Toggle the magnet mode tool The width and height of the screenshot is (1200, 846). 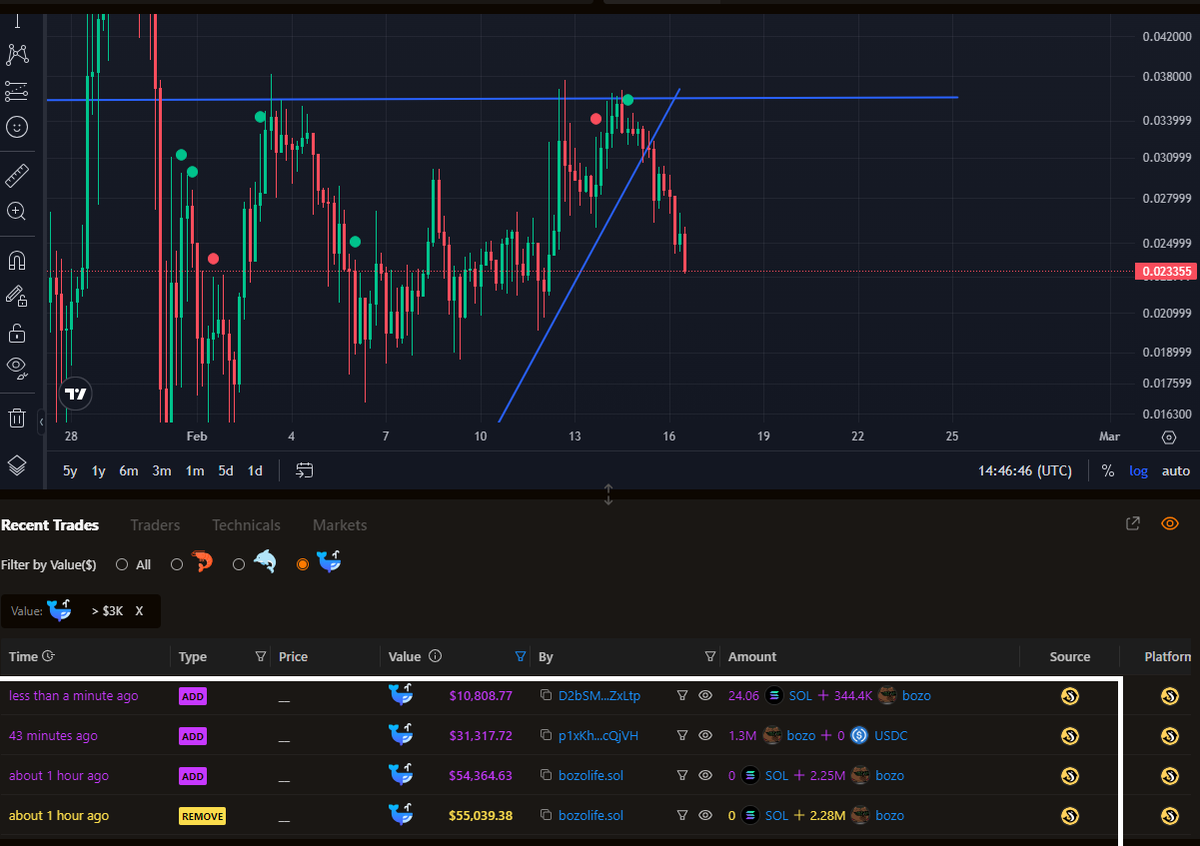tap(17, 261)
